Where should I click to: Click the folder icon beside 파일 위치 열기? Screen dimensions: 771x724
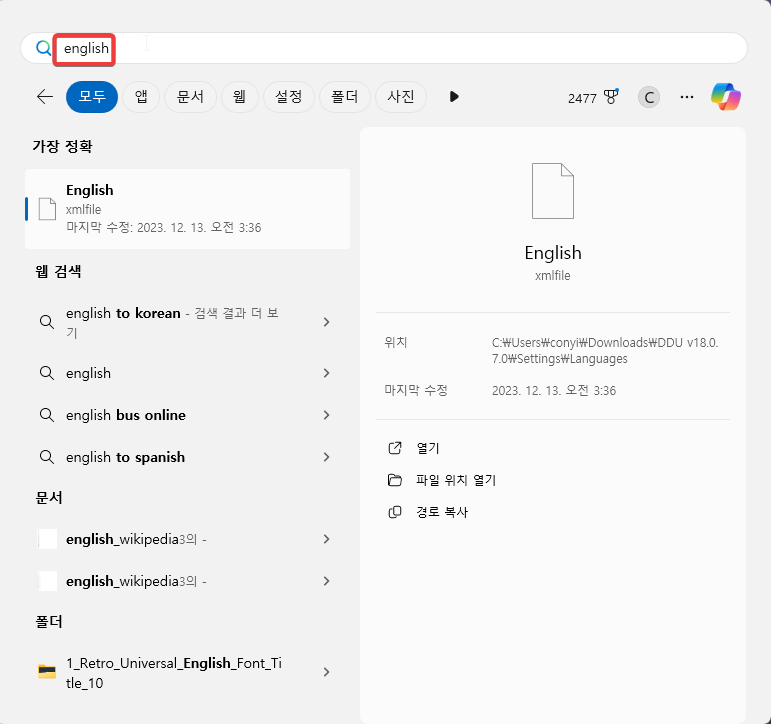tap(395, 480)
